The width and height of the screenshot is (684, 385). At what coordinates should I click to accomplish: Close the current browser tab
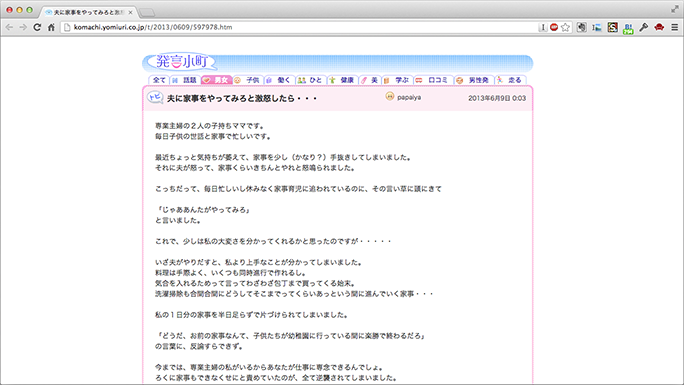pyautogui.click(x=130, y=12)
